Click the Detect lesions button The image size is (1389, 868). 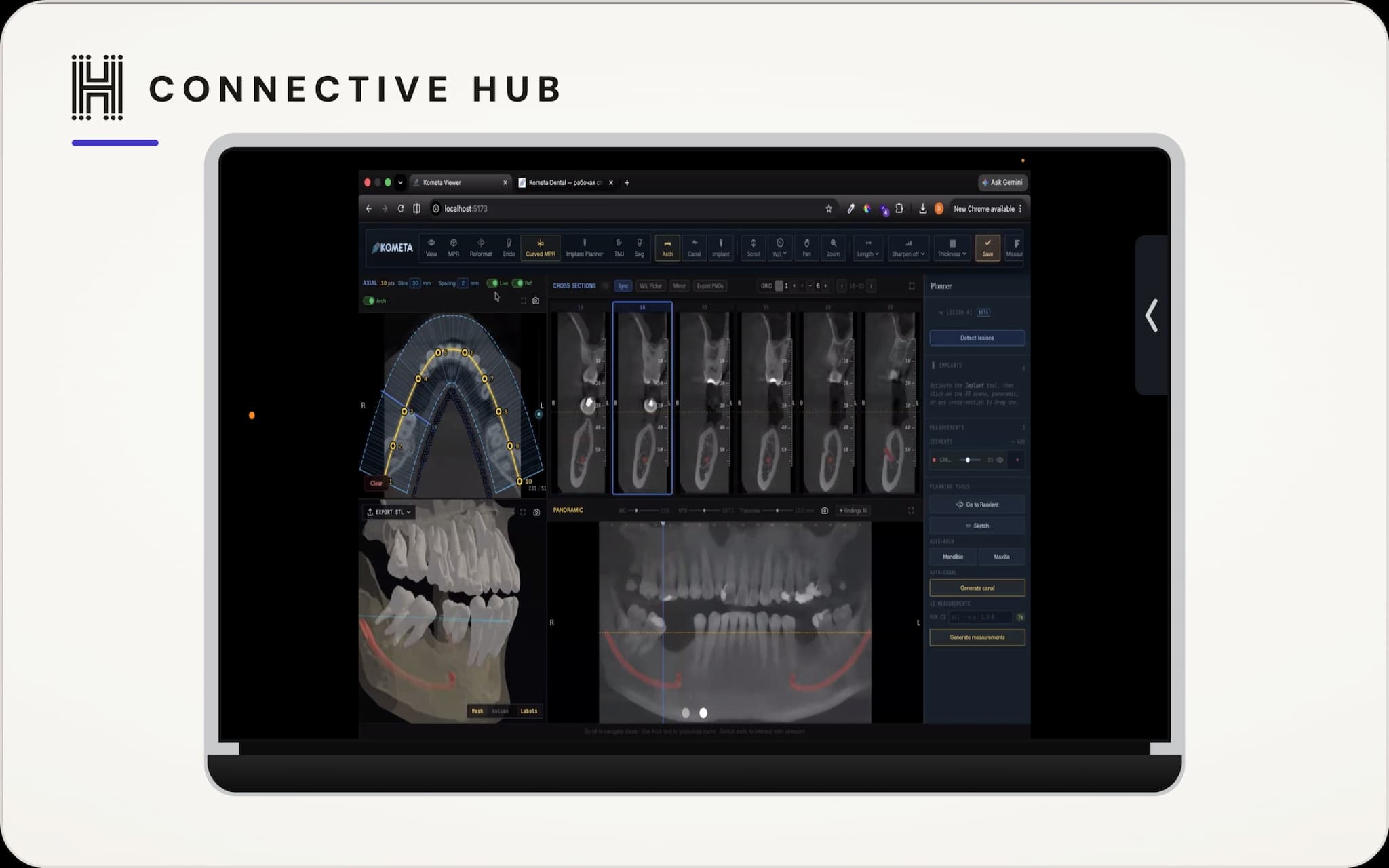tap(977, 338)
